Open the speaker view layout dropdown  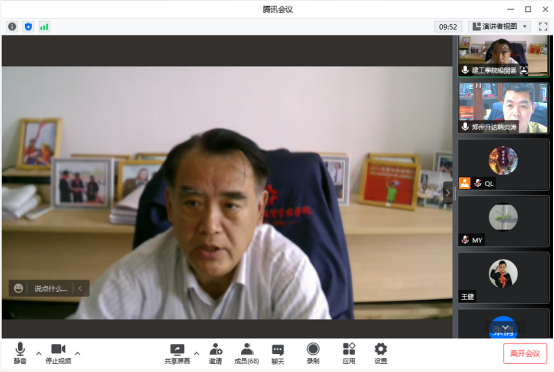point(500,26)
